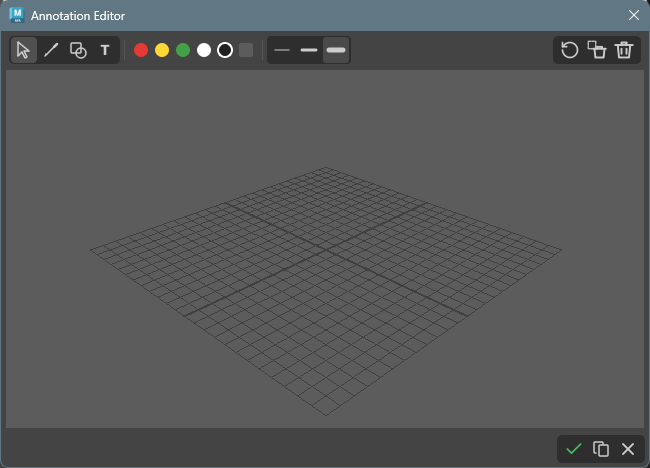Viewport: 650px width, 468px height.
Task: Confirm annotation with green checkmark
Action: pyautogui.click(x=574, y=449)
